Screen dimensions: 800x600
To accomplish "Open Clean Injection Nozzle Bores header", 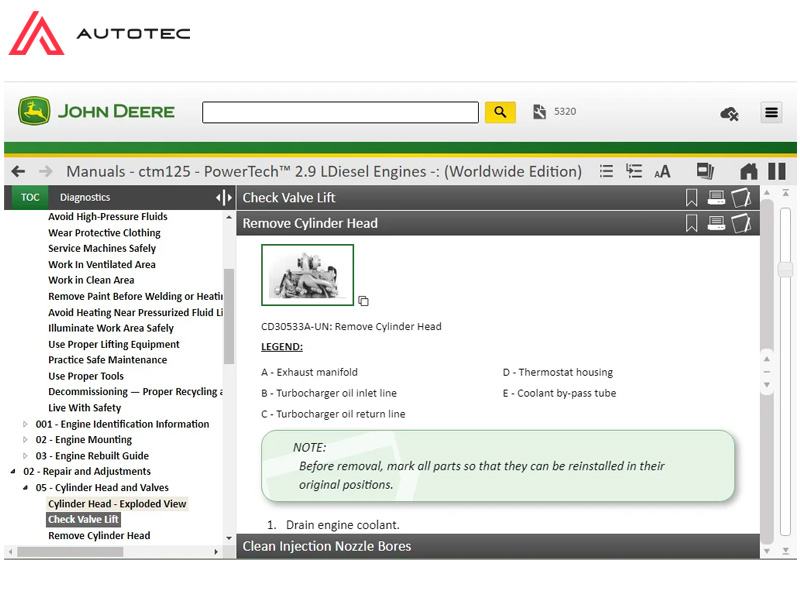I will click(498, 546).
